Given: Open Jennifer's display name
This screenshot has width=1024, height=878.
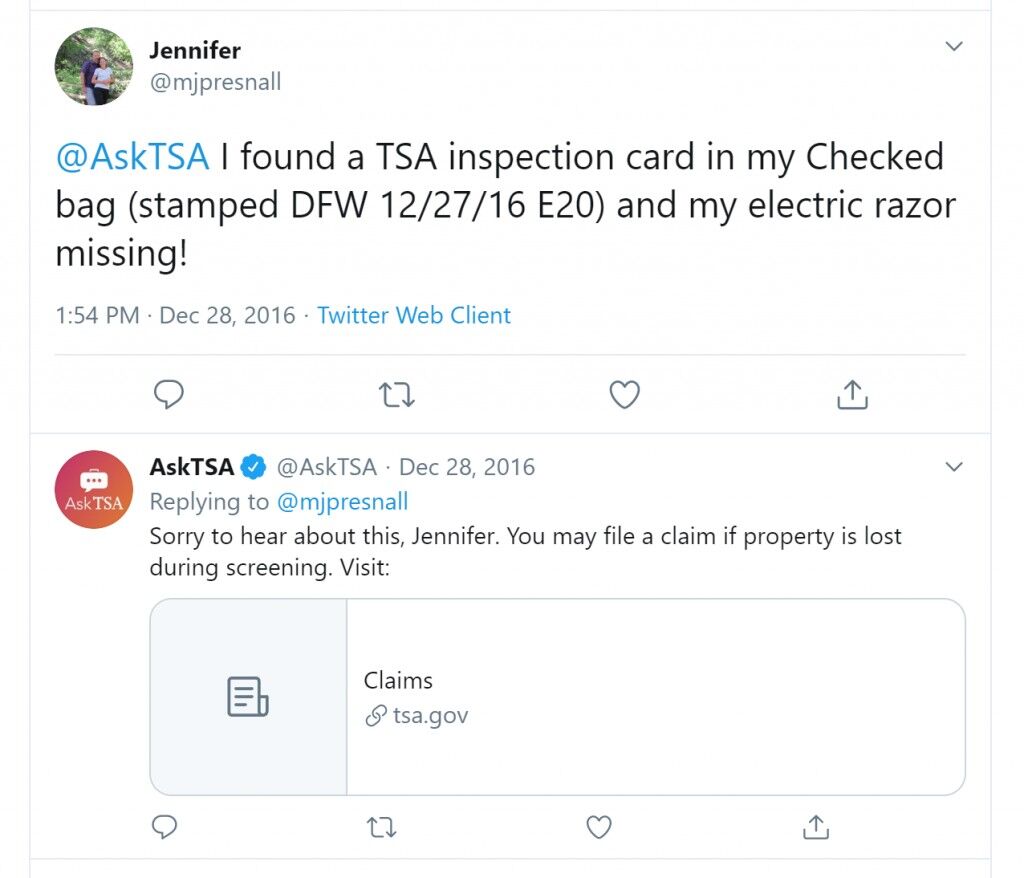Looking at the screenshot, I should (195, 50).
